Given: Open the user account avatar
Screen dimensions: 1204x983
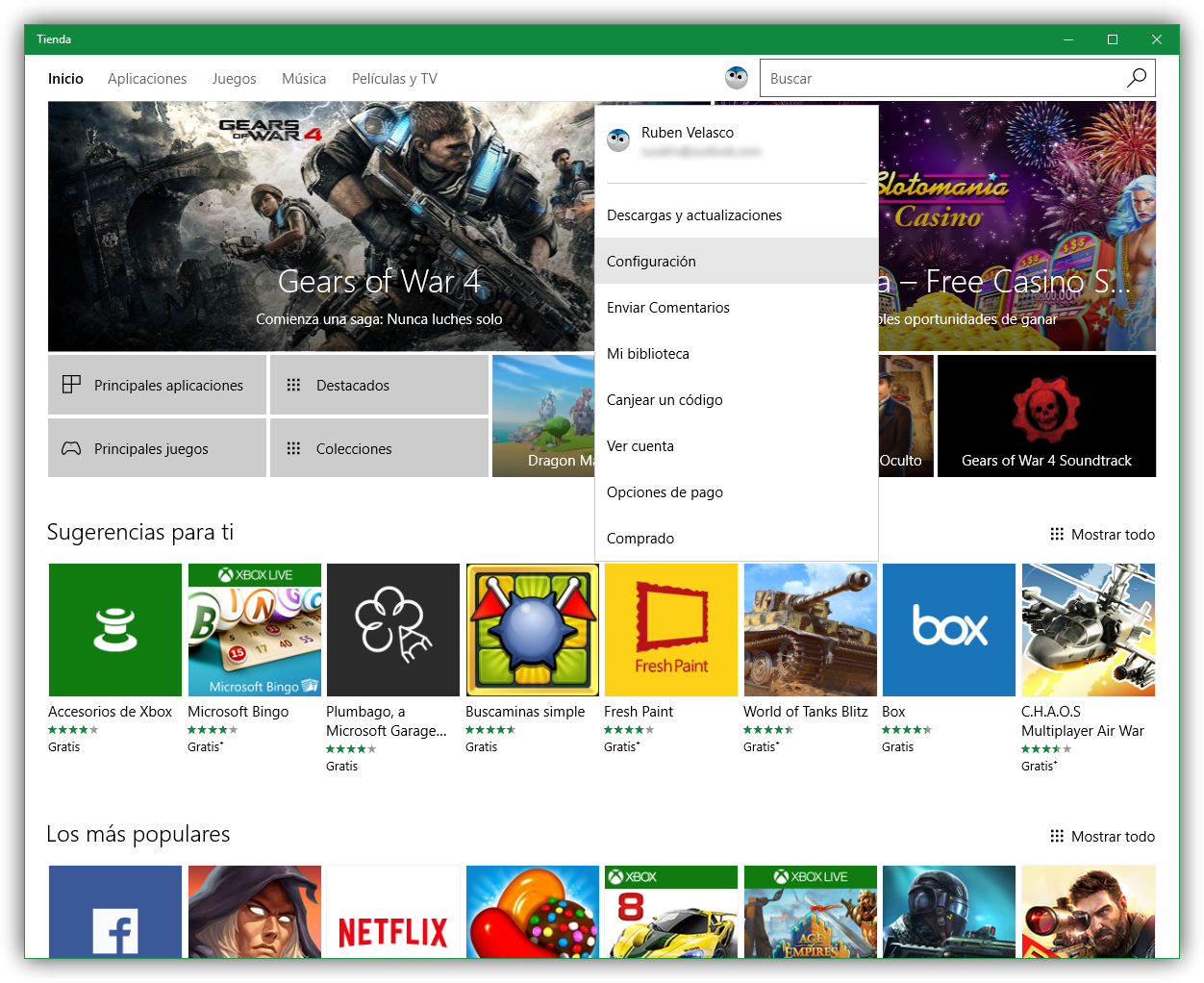Looking at the screenshot, I should [737, 78].
